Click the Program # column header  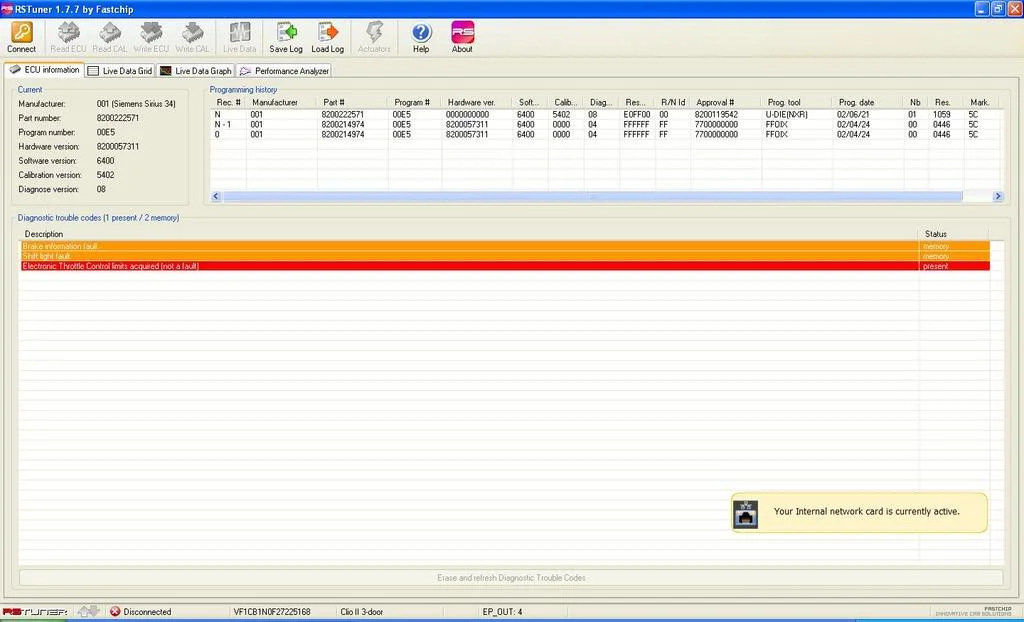415,103
